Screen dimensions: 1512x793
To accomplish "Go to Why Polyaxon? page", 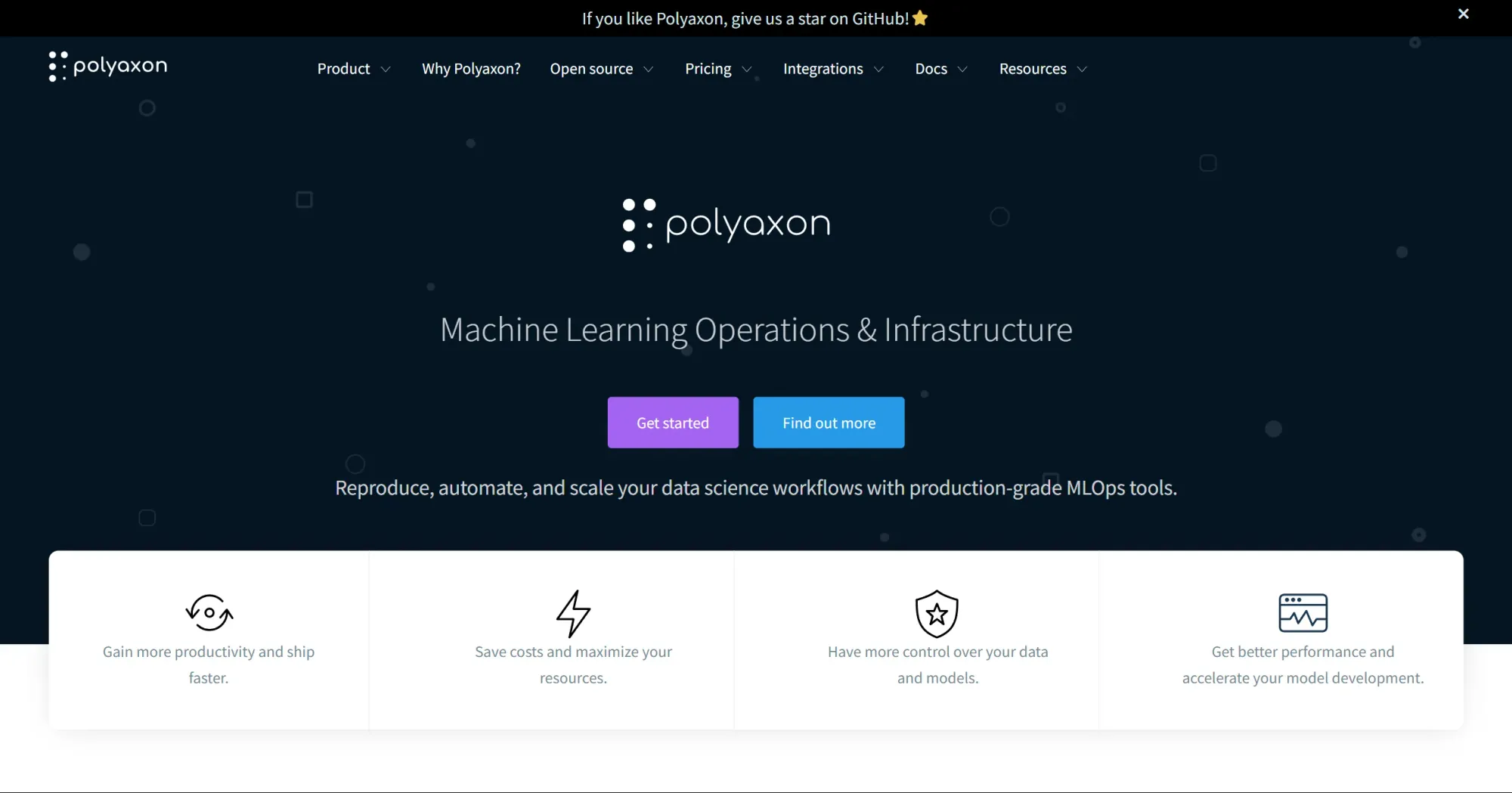I will 471,69.
